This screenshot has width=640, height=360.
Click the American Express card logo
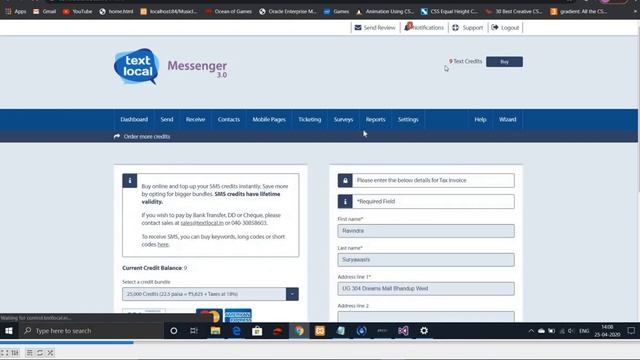point(238,316)
